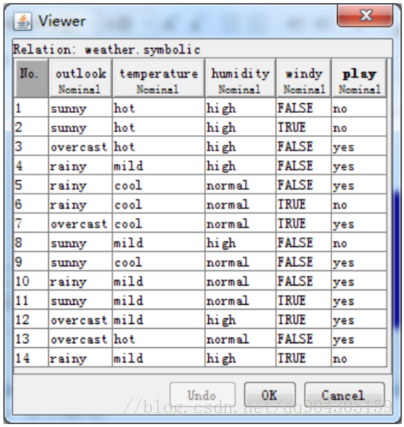Select temperature cell 'hot' in row 1
Viewport: 404px width, 427px height.
[x=159, y=108]
